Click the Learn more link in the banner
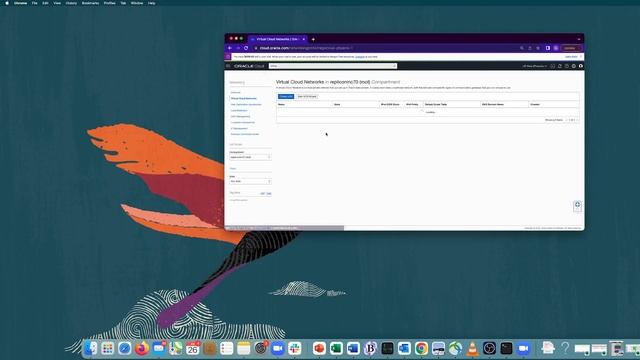Viewport: 640px width, 360px height. point(571,57)
